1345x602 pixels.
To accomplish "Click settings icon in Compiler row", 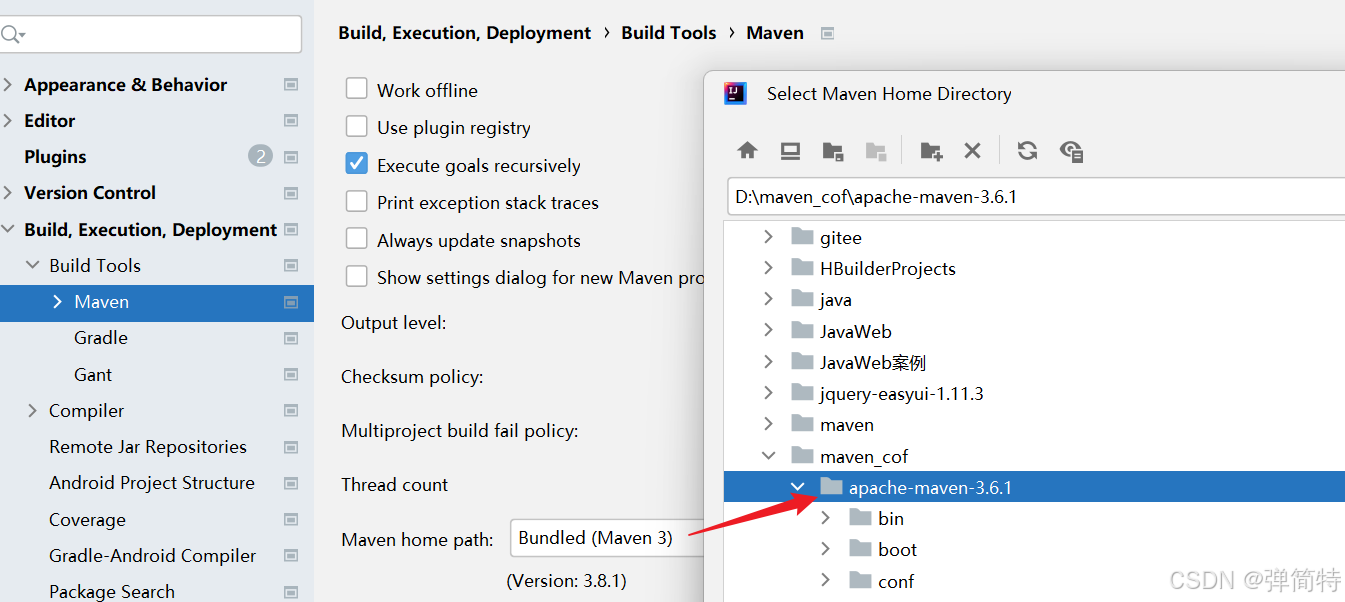I will click(x=291, y=411).
